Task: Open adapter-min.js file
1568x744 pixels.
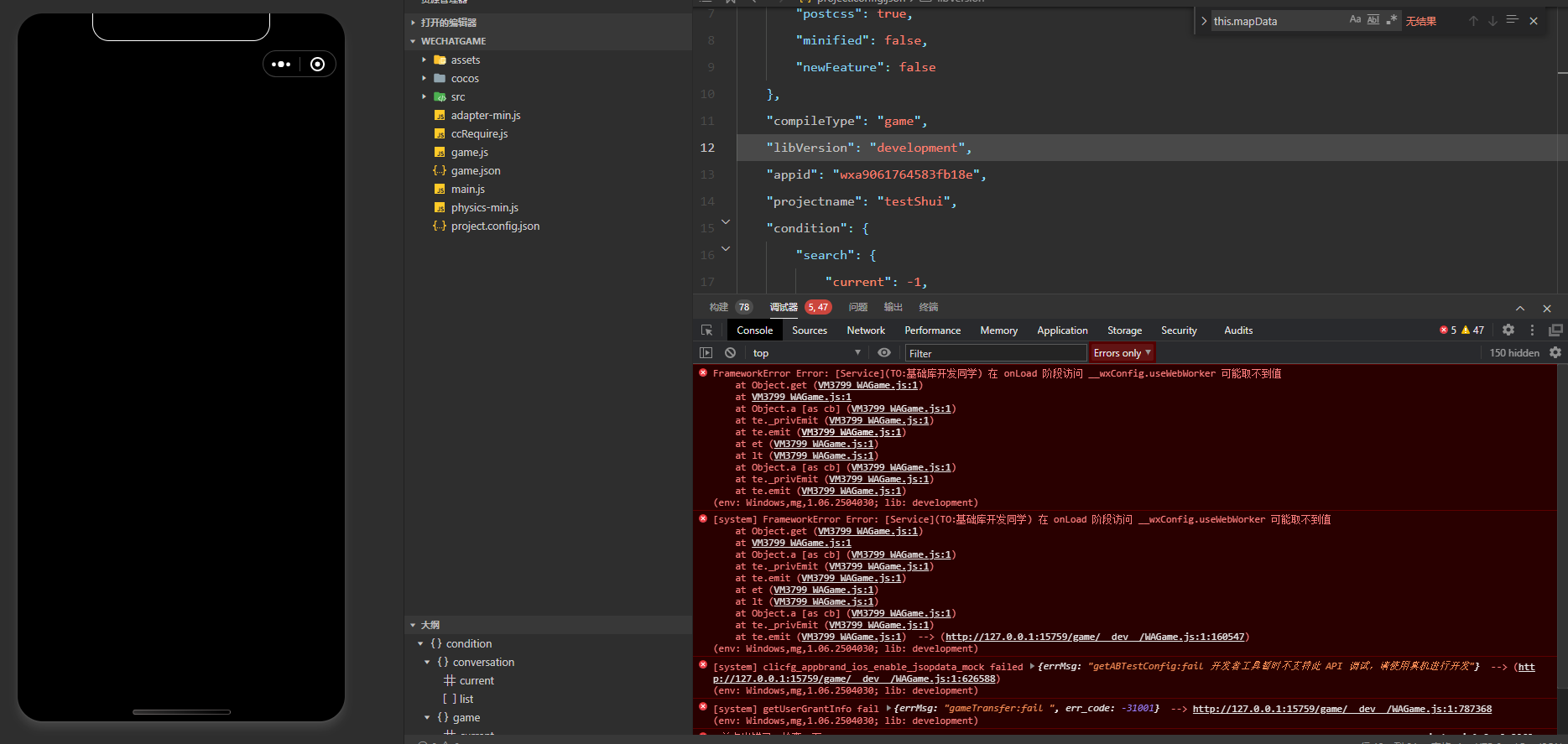Action: click(x=486, y=116)
